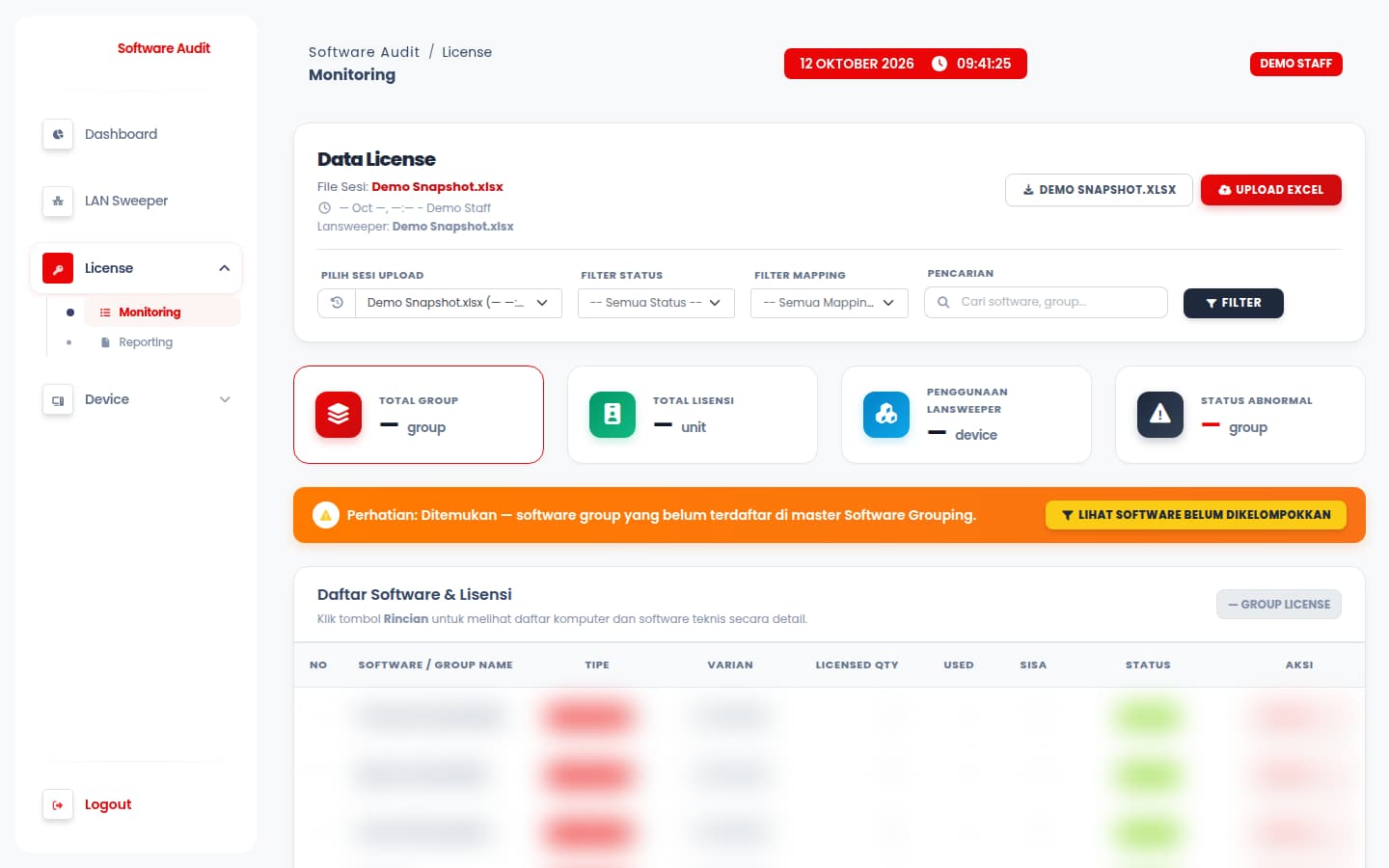Image resolution: width=1389 pixels, height=868 pixels.
Task: Click the magnifier icon in the search field
Action: 943,302
